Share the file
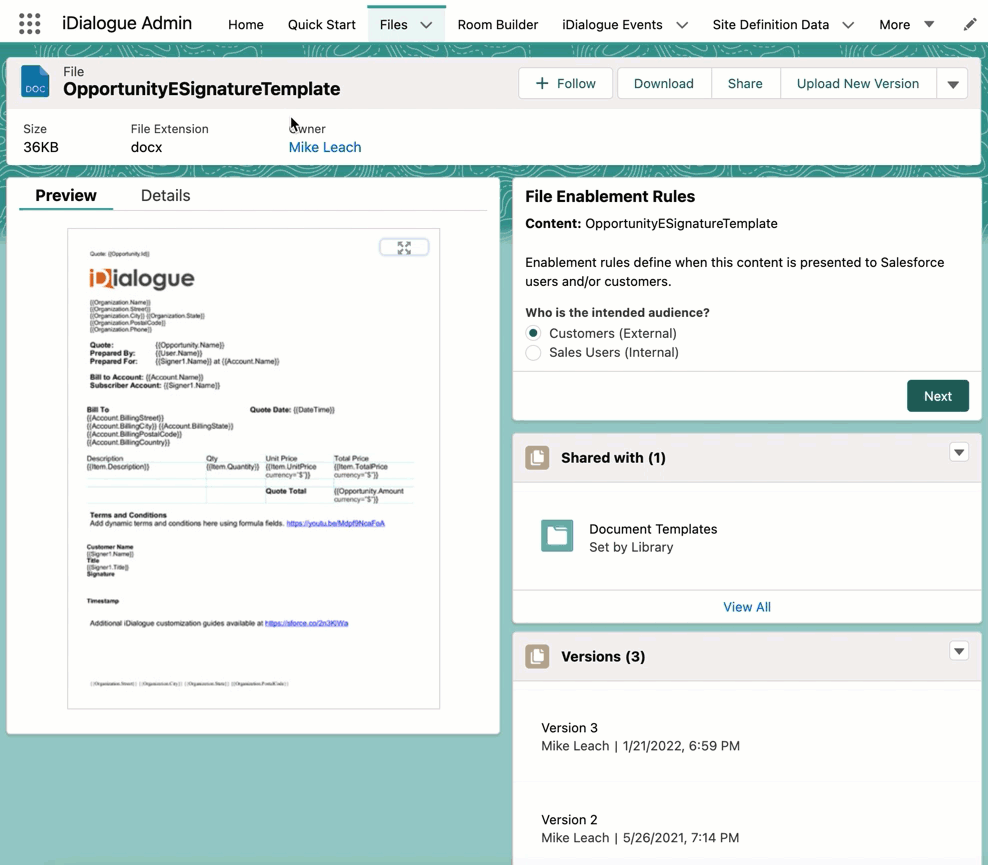The width and height of the screenshot is (988, 865). pyautogui.click(x=745, y=84)
